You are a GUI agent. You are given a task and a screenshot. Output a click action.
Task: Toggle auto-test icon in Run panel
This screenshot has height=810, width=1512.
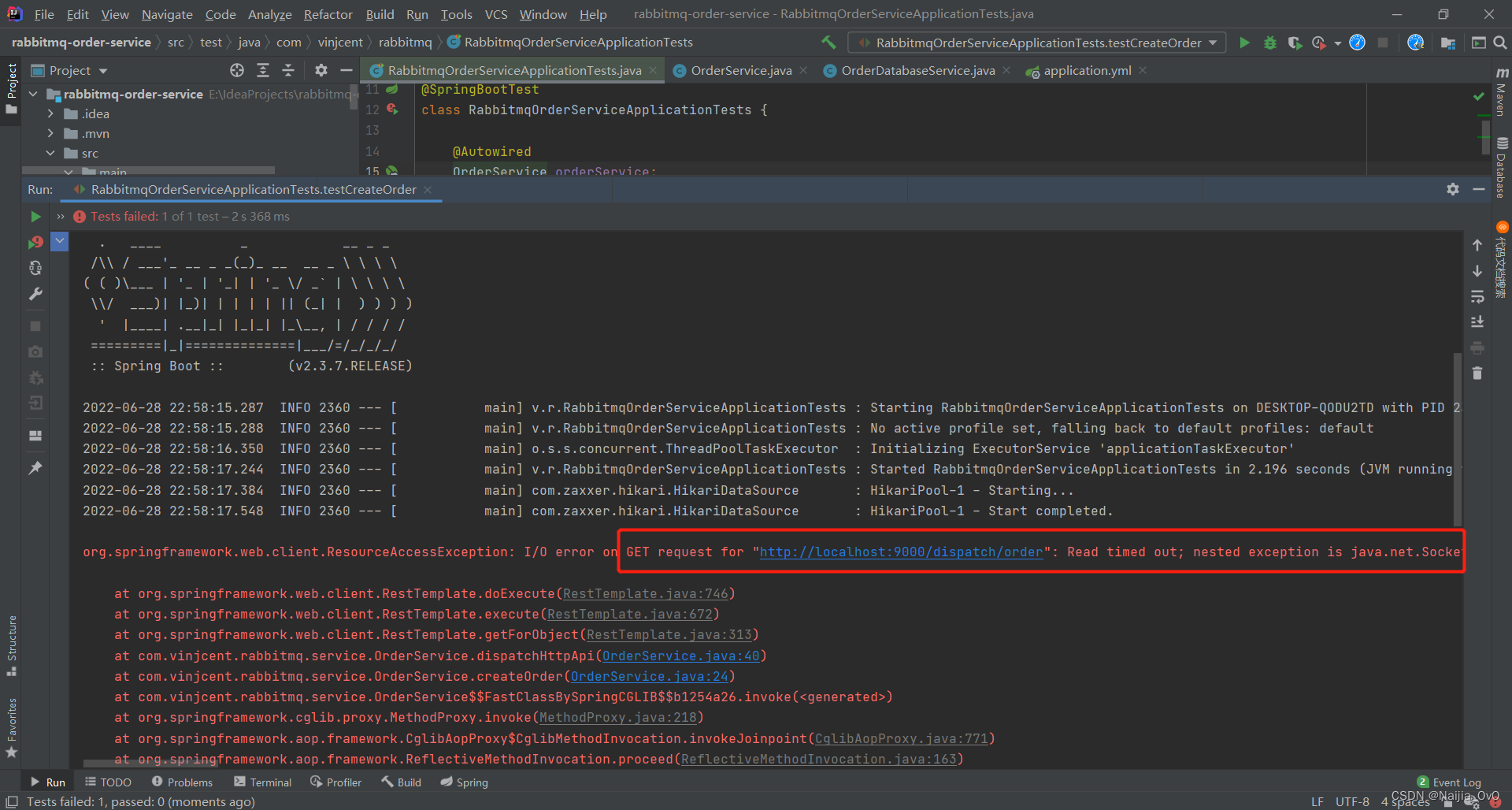[35, 268]
